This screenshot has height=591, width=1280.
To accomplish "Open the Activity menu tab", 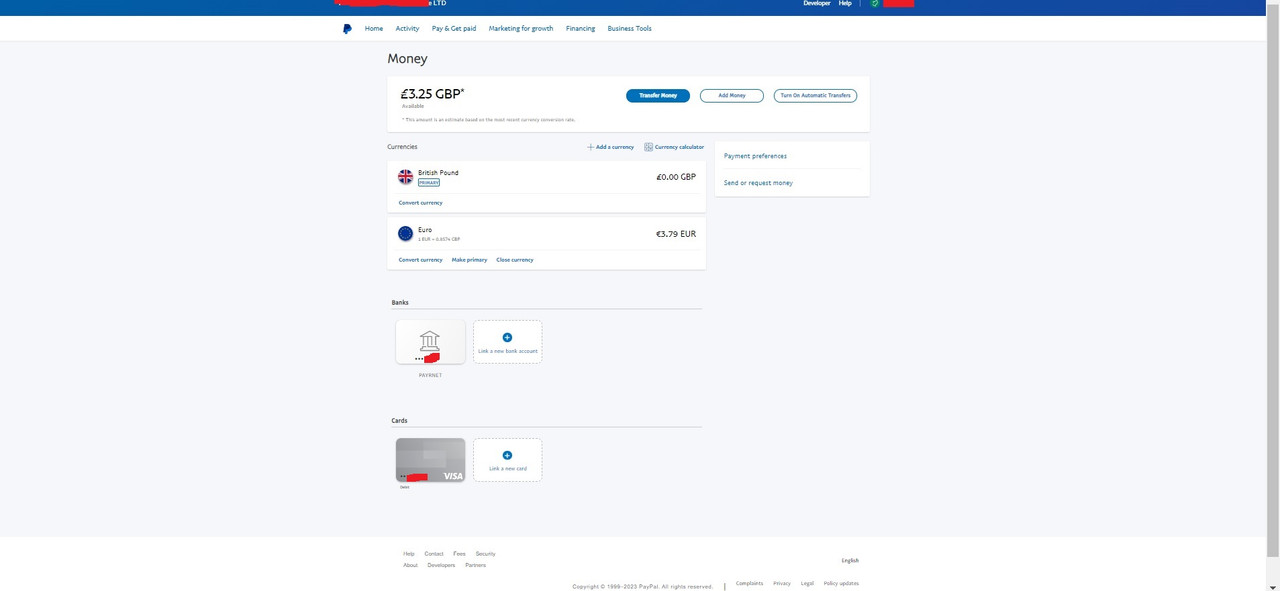I will coord(407,29).
